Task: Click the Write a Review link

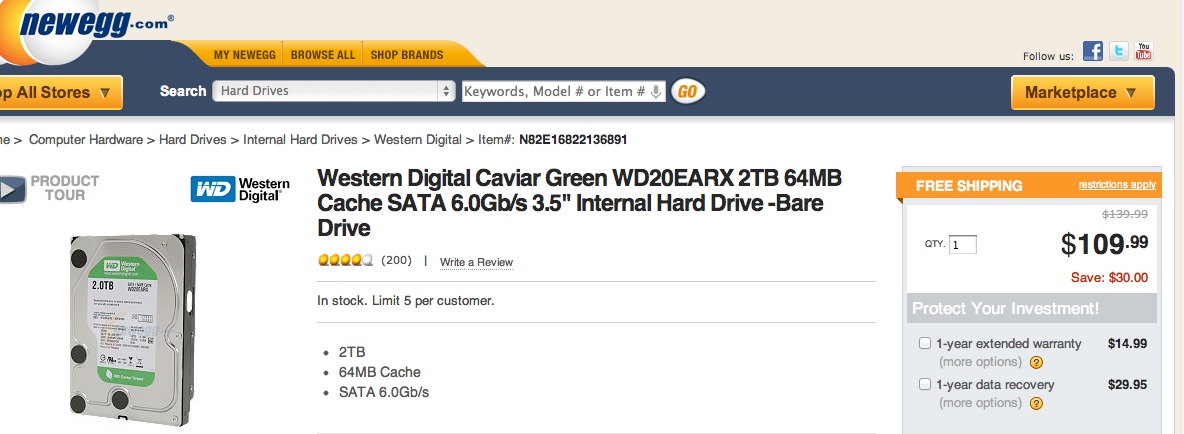Action: point(476,262)
